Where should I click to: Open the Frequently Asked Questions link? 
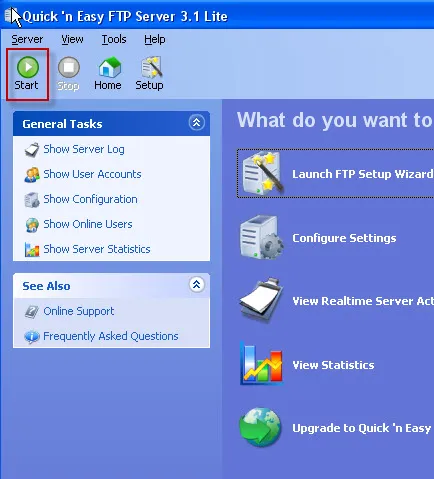(x=111, y=336)
